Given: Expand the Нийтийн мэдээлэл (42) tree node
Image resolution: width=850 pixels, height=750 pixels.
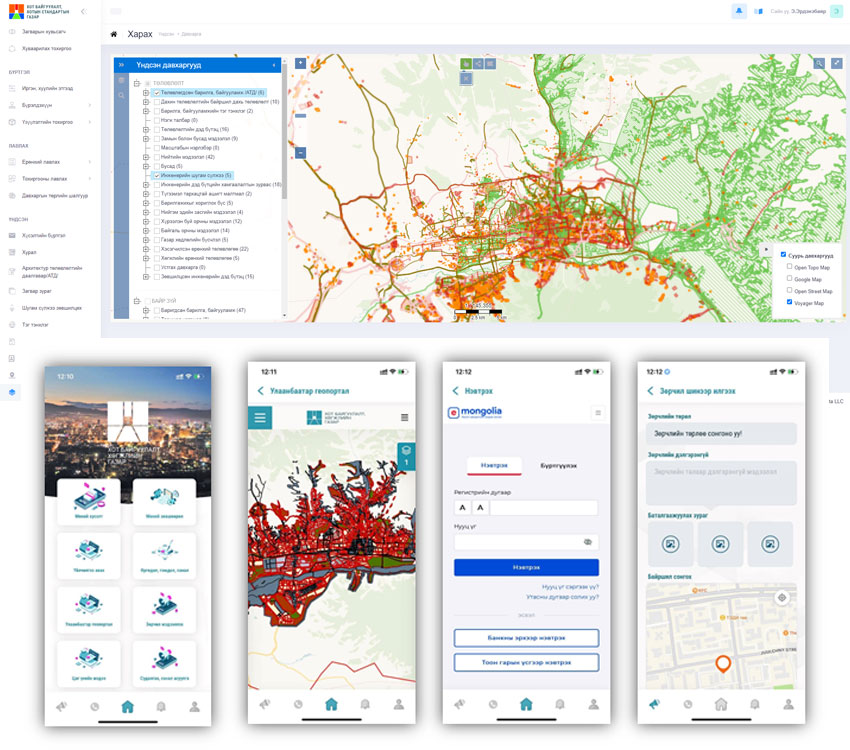Looking at the screenshot, I should coord(146,157).
